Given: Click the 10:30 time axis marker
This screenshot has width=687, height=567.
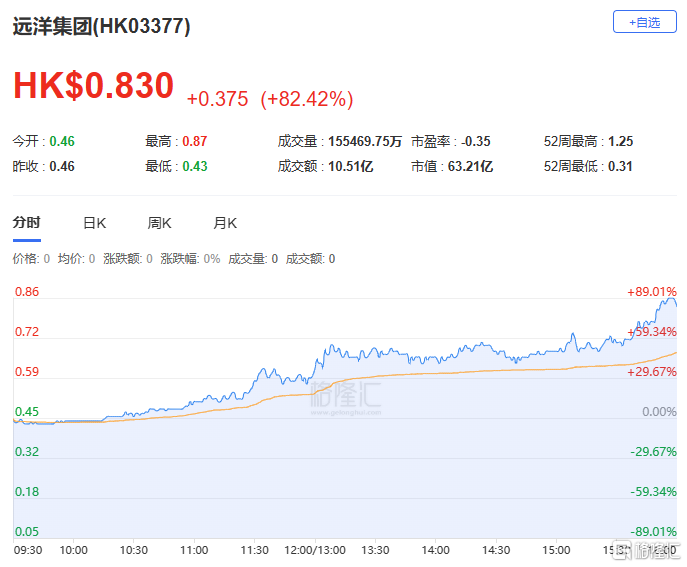Looking at the screenshot, I should tap(134, 550).
